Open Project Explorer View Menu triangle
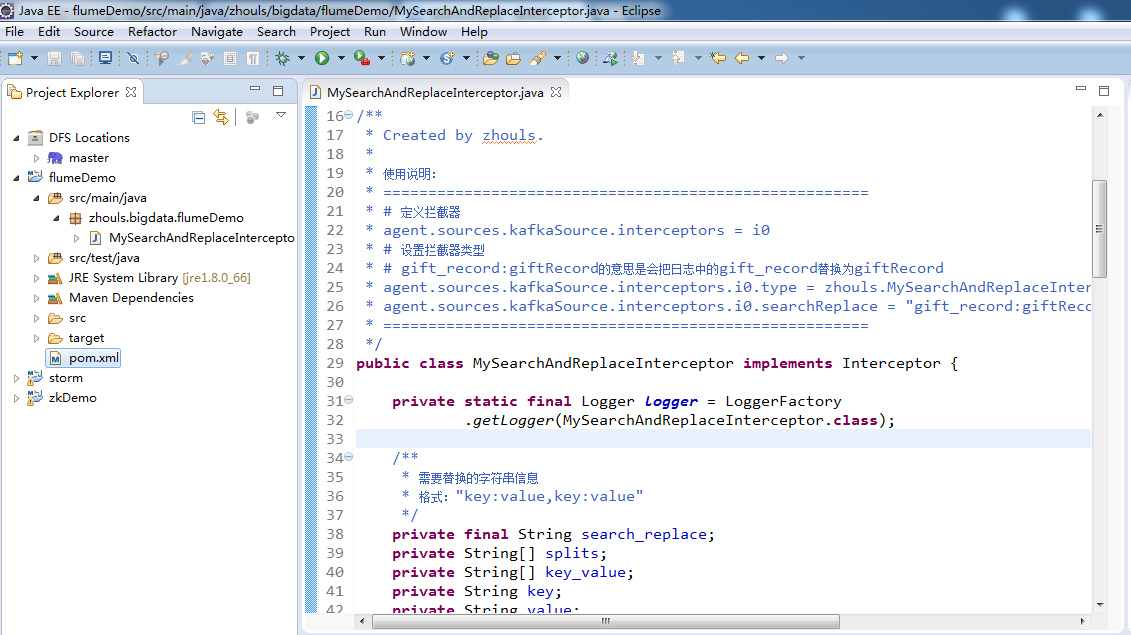This screenshot has height=635, width=1131. (x=281, y=115)
